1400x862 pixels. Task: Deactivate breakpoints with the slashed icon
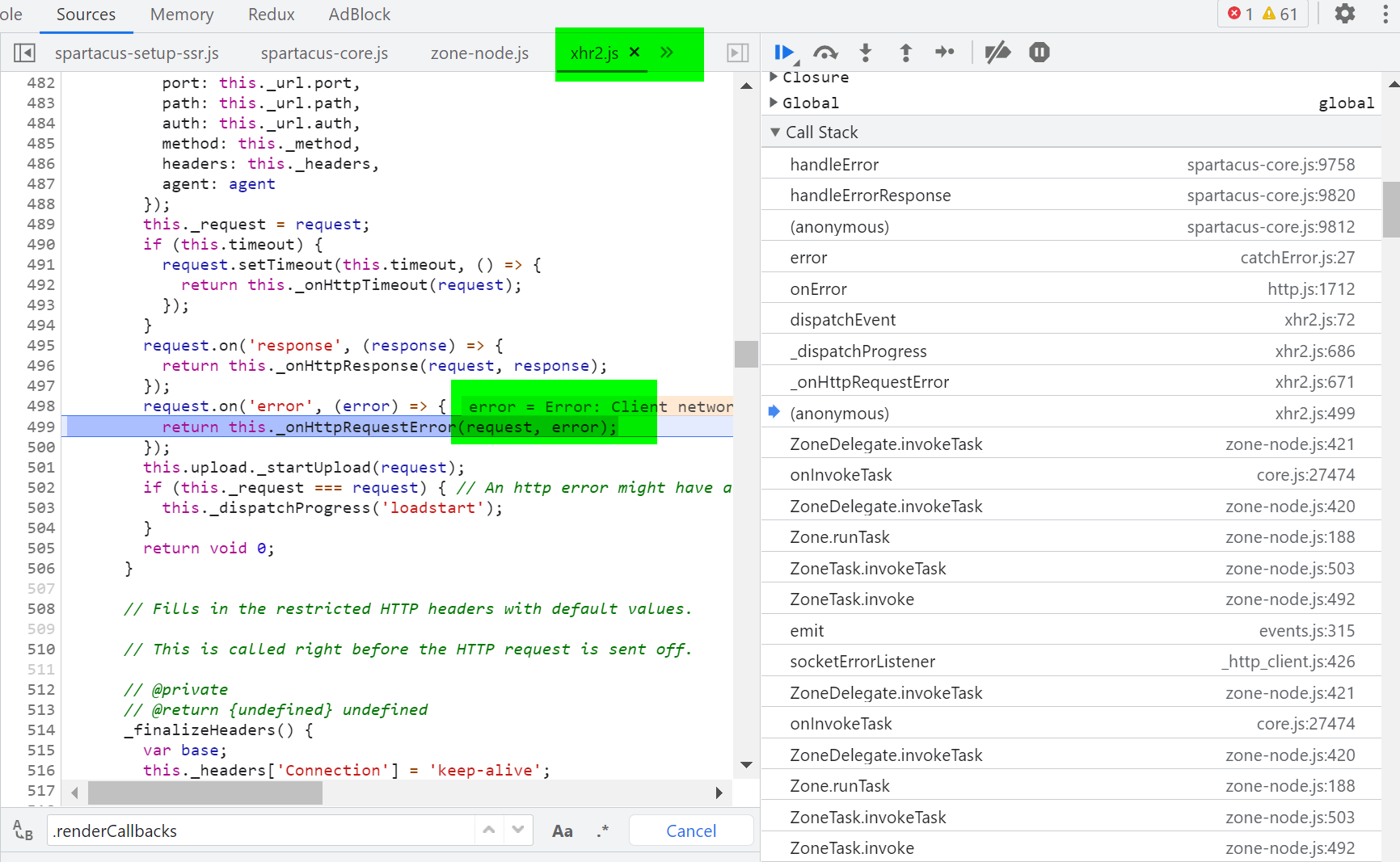coord(997,53)
